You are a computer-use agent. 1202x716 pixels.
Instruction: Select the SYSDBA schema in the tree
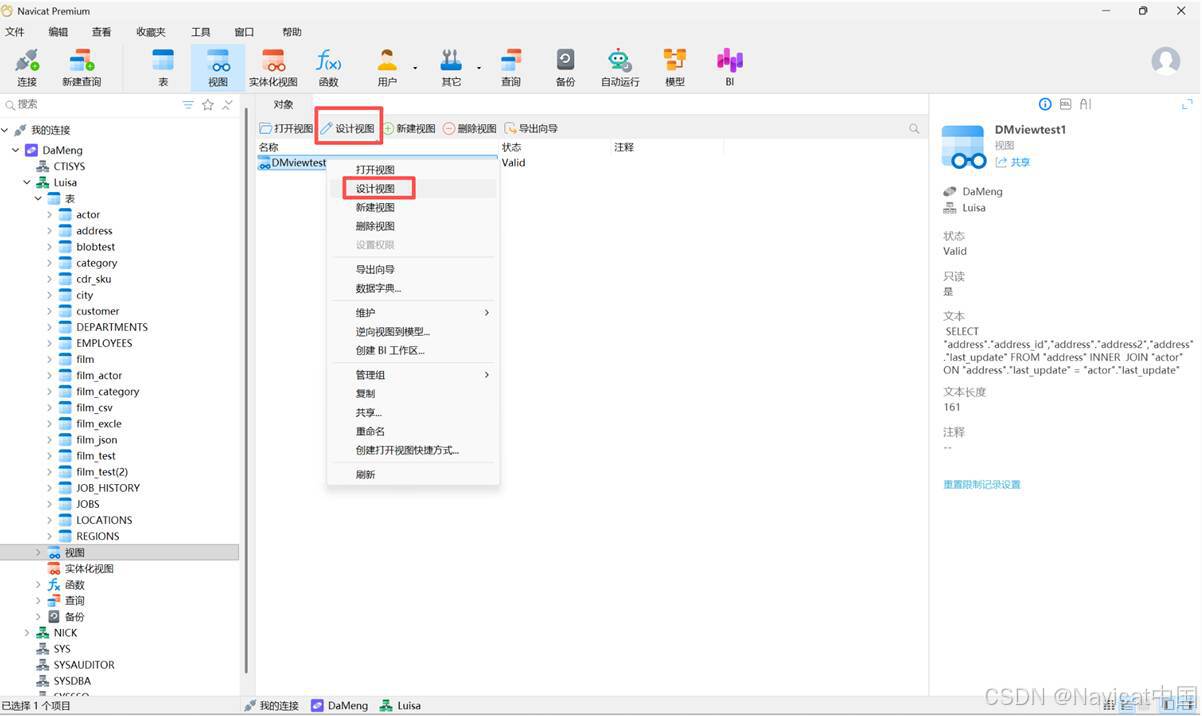coord(72,681)
